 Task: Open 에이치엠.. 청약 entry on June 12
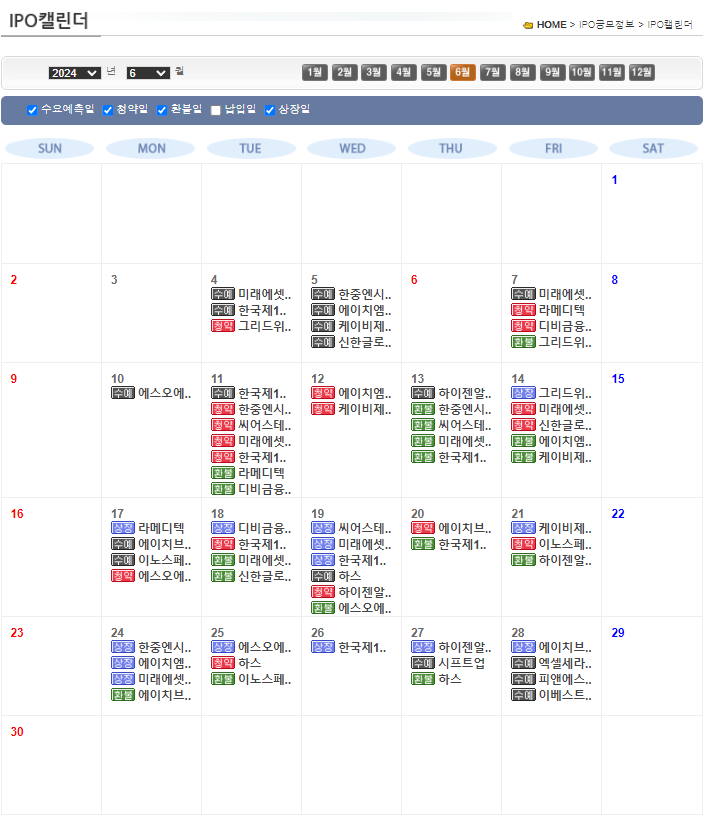[364, 393]
